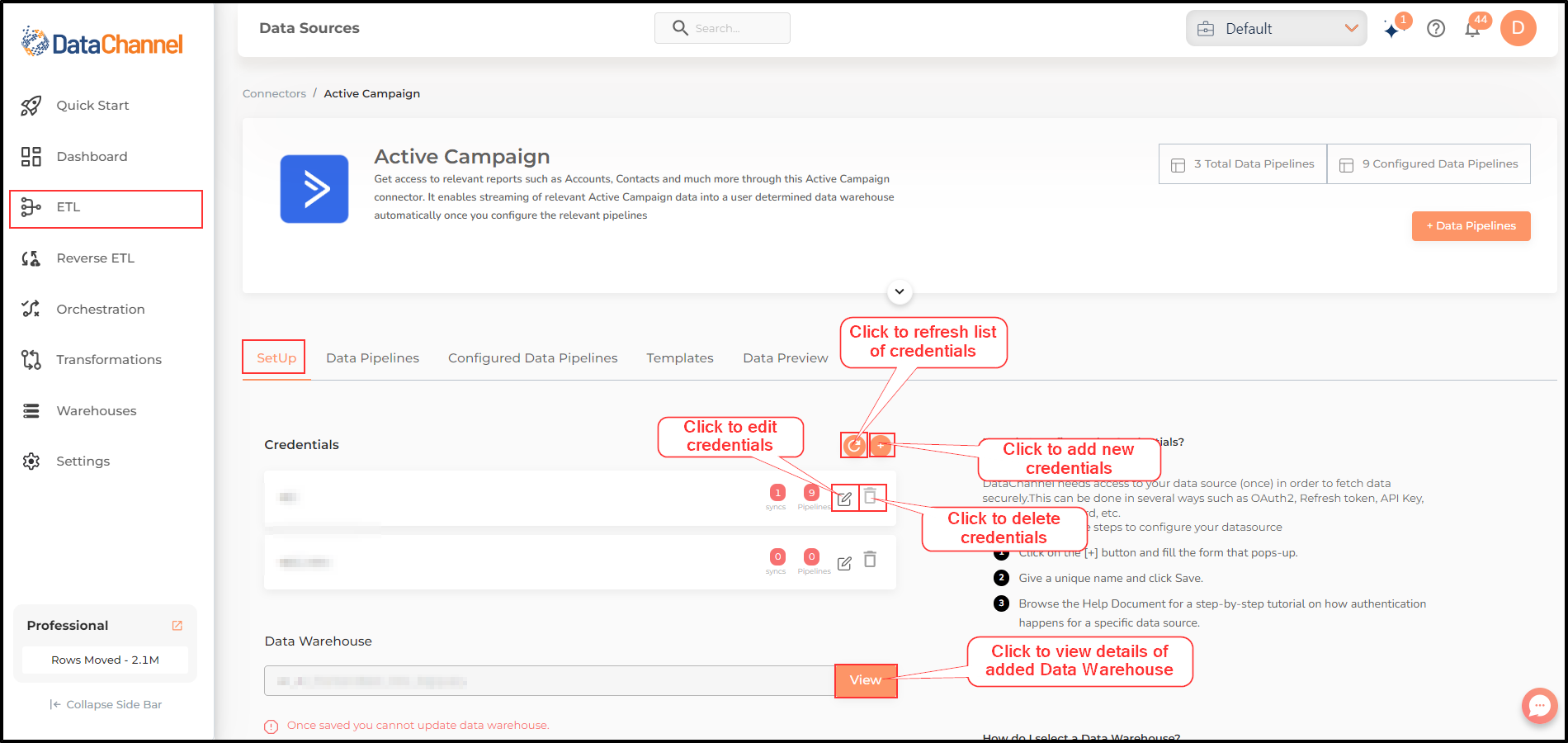1568x743 pixels.
Task: Click "Active Campaign" breadcrumb text
Action: tap(371, 94)
